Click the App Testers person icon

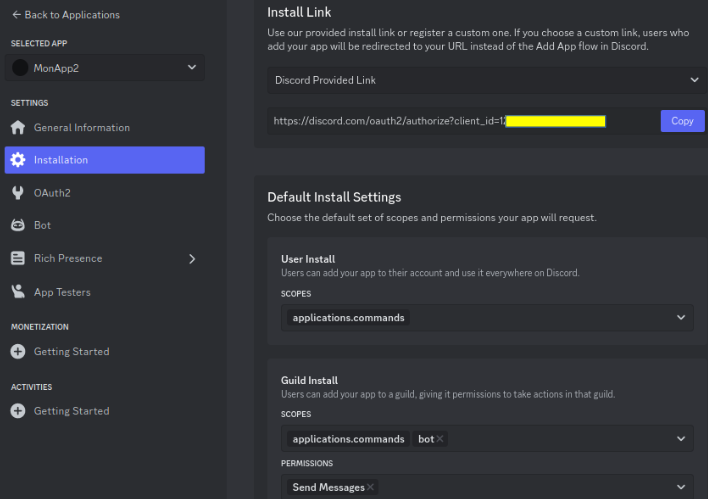click(x=18, y=292)
